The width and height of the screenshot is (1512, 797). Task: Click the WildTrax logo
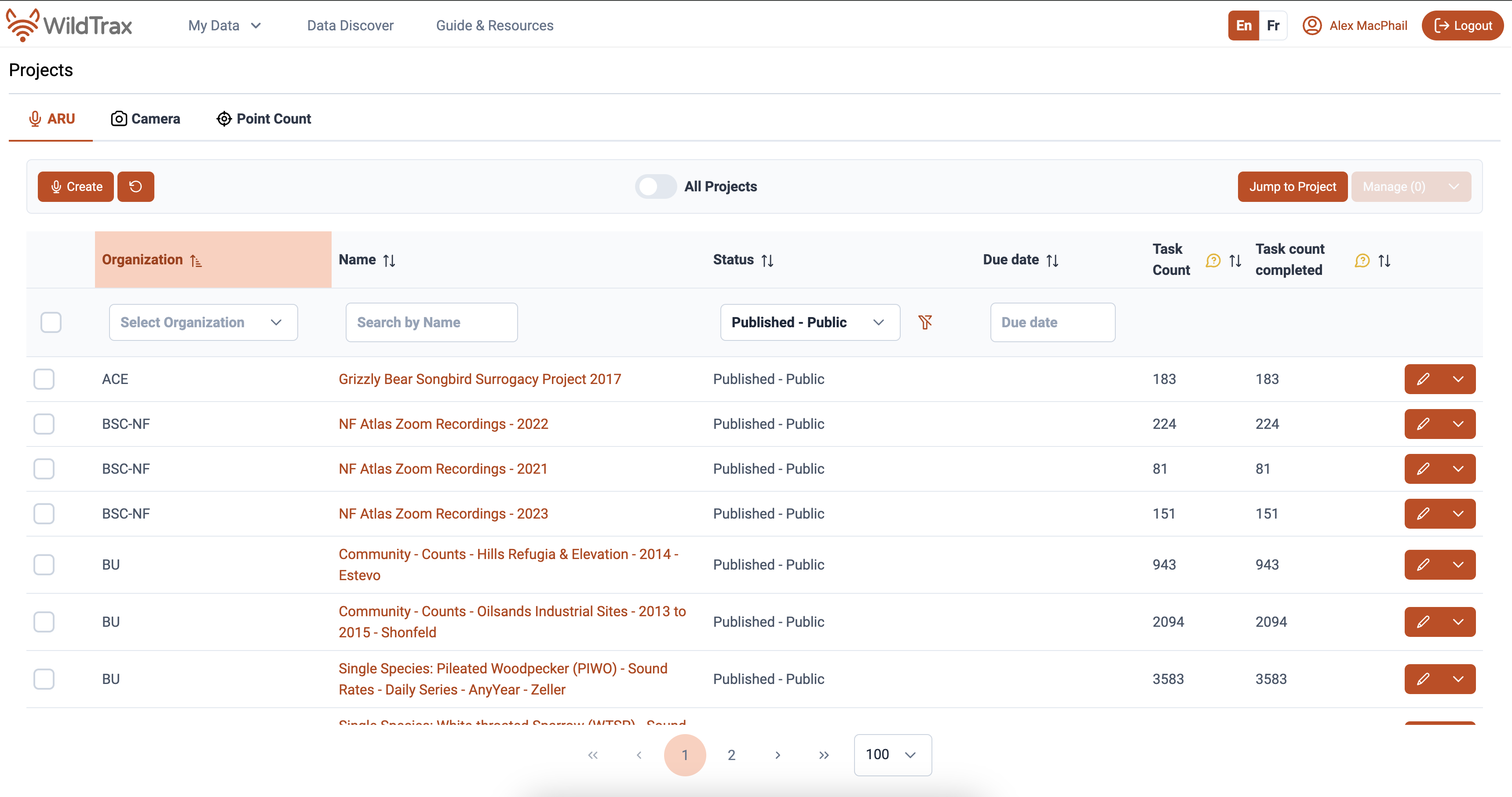(69, 25)
